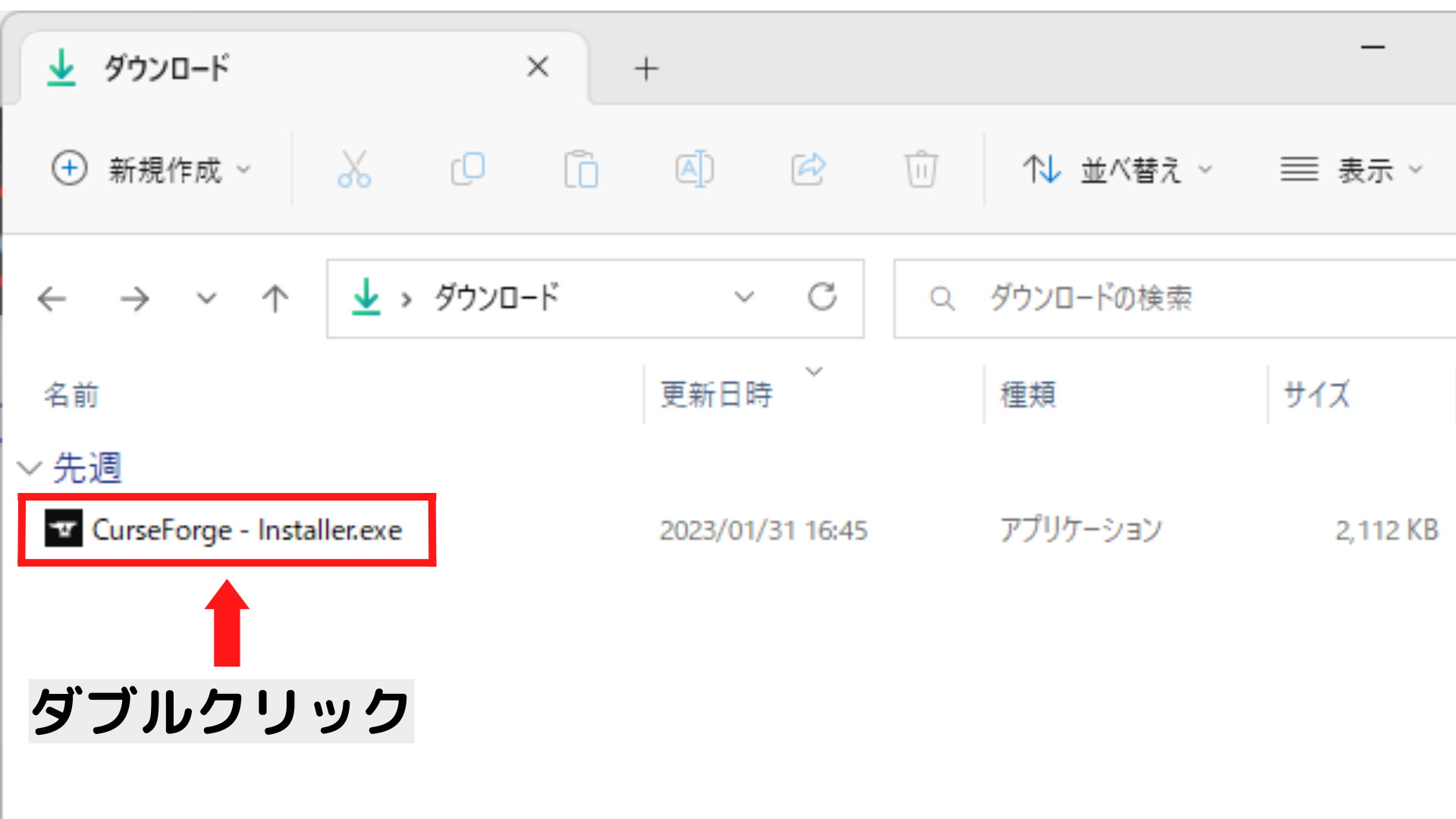
Task: Click the Share icon in toolbar
Action: [x=808, y=169]
